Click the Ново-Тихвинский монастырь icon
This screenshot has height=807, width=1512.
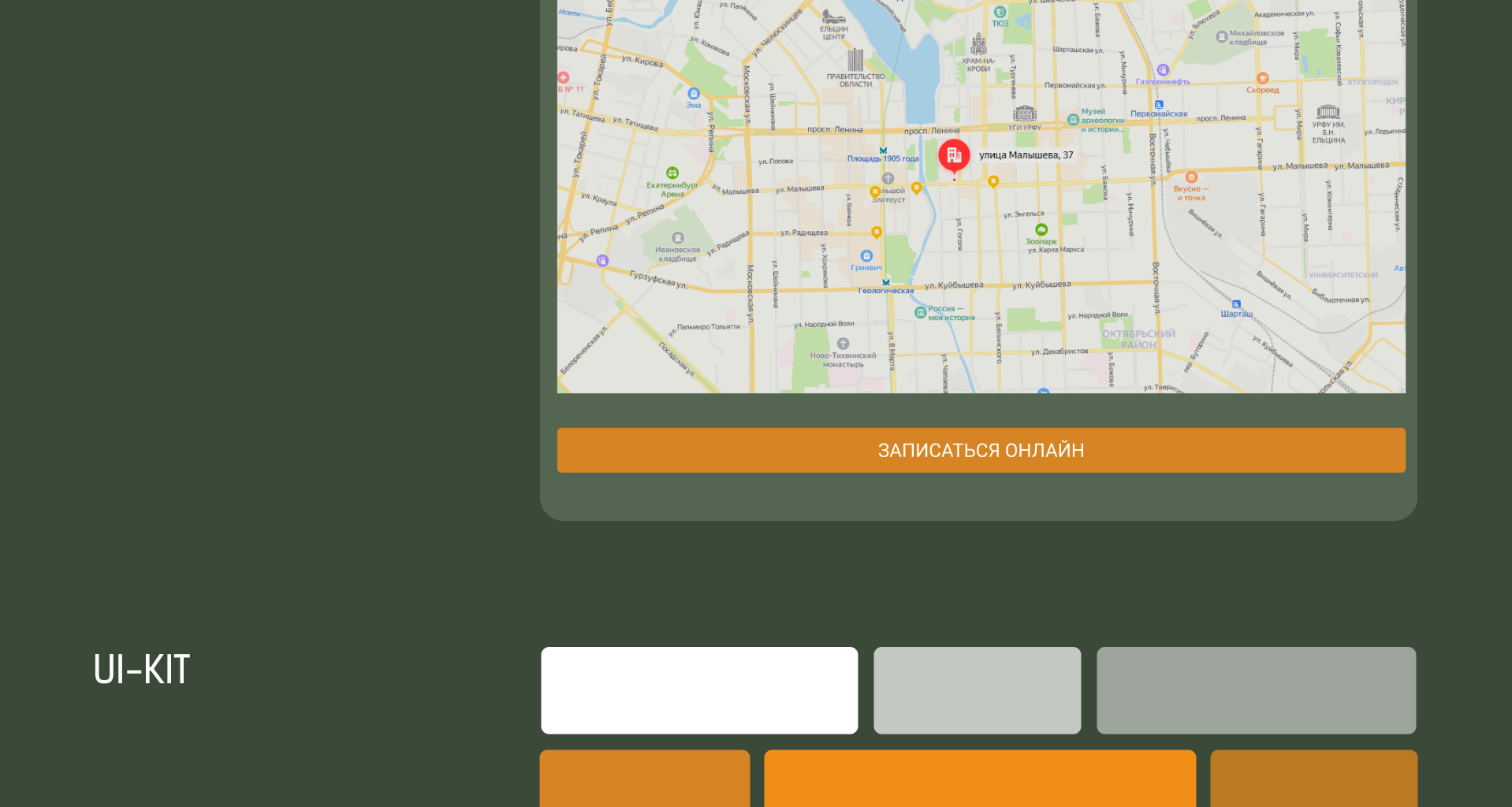[843, 344]
